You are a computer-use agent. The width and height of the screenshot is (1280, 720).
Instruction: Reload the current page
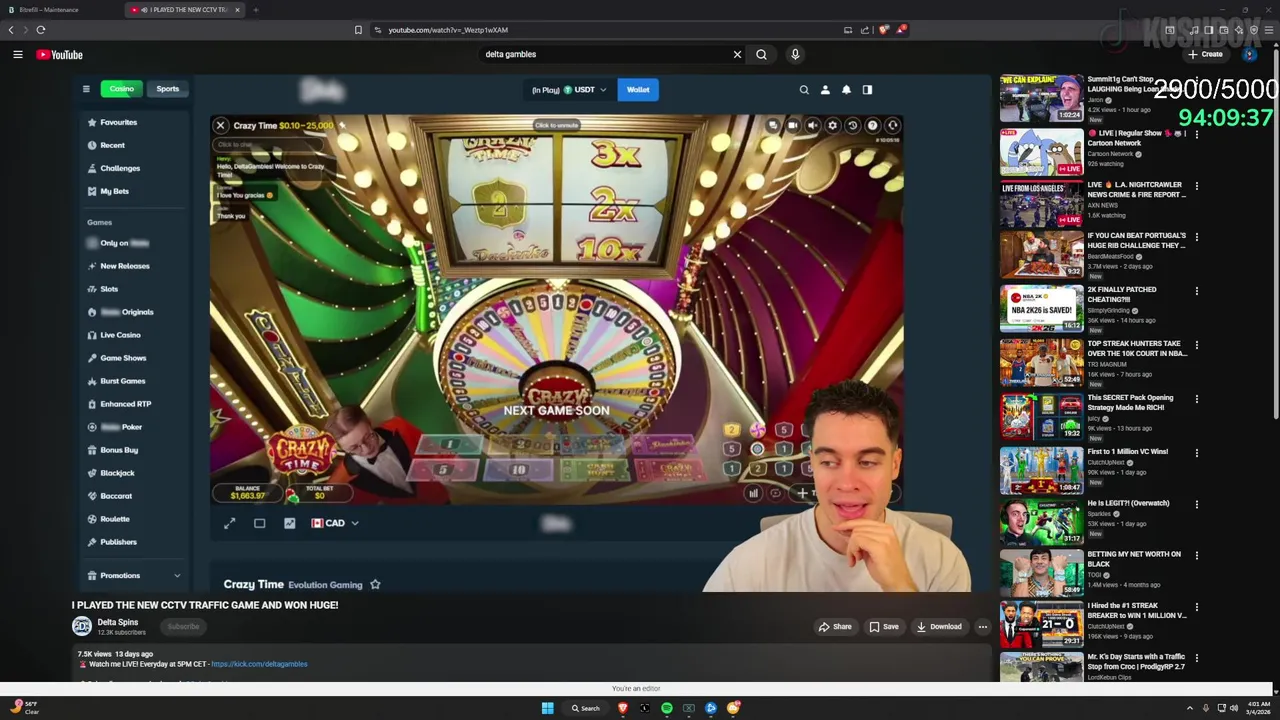tap(41, 30)
